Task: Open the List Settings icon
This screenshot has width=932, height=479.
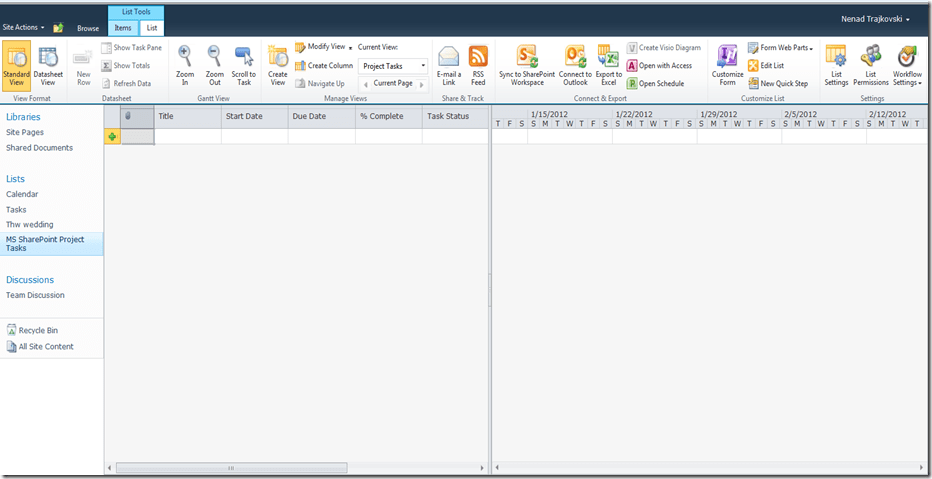Action: (x=836, y=57)
